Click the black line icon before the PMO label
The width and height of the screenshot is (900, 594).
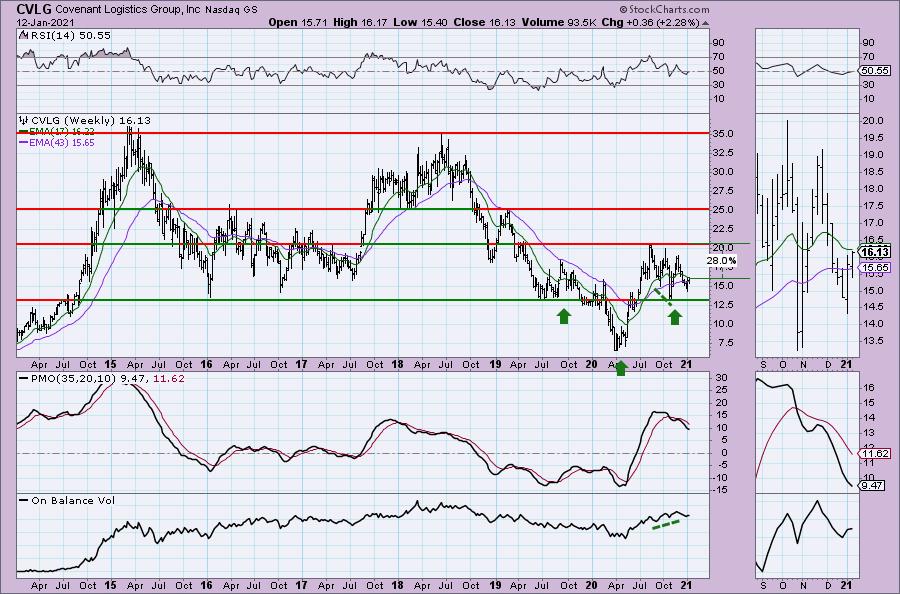pos(24,379)
